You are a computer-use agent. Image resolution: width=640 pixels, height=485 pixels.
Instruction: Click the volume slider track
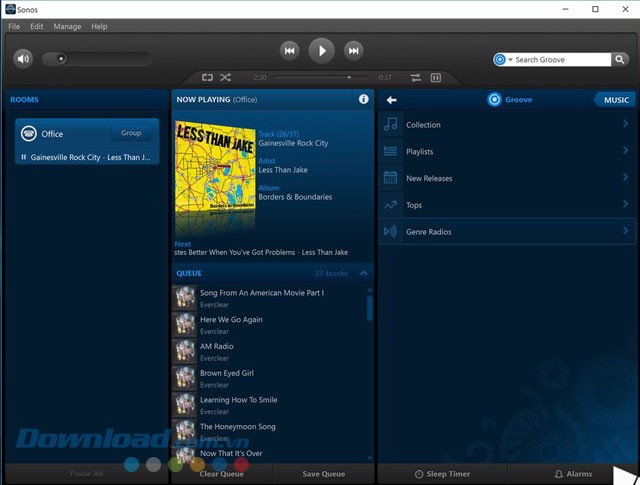tap(100, 59)
